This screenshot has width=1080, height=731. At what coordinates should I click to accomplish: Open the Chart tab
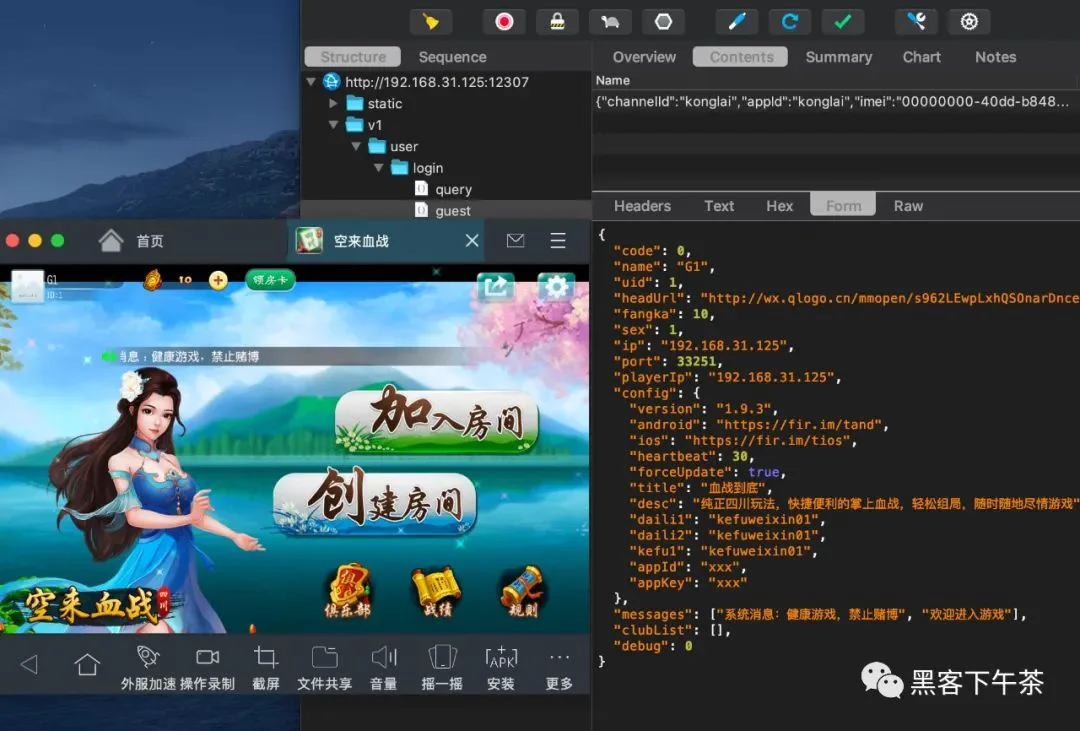coord(922,57)
